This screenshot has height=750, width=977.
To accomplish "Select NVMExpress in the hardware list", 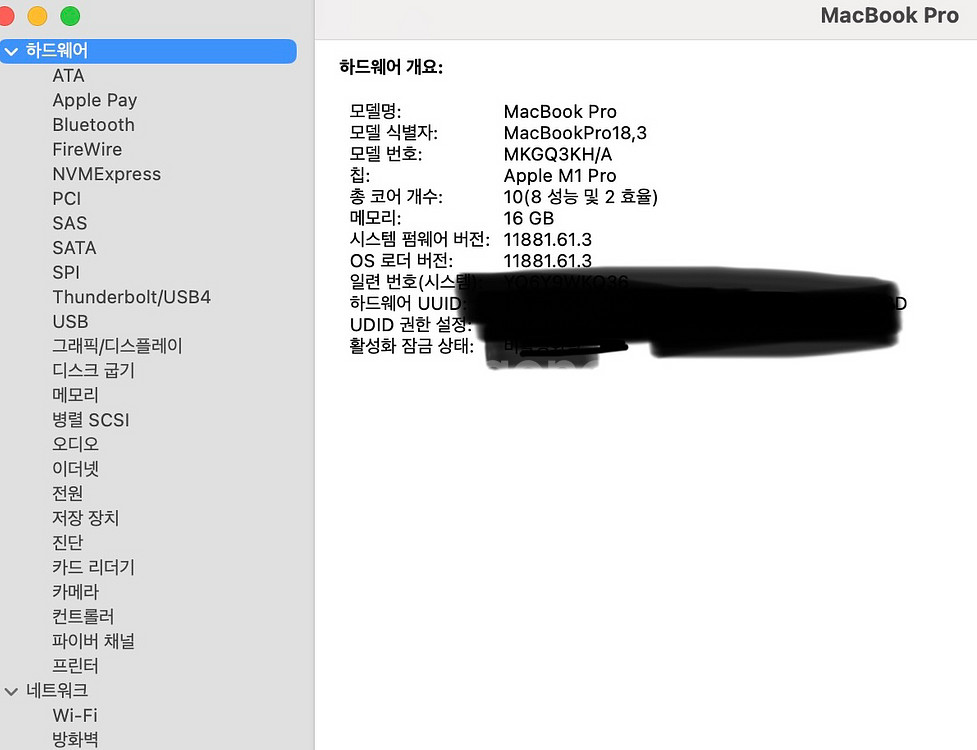I will click(106, 173).
